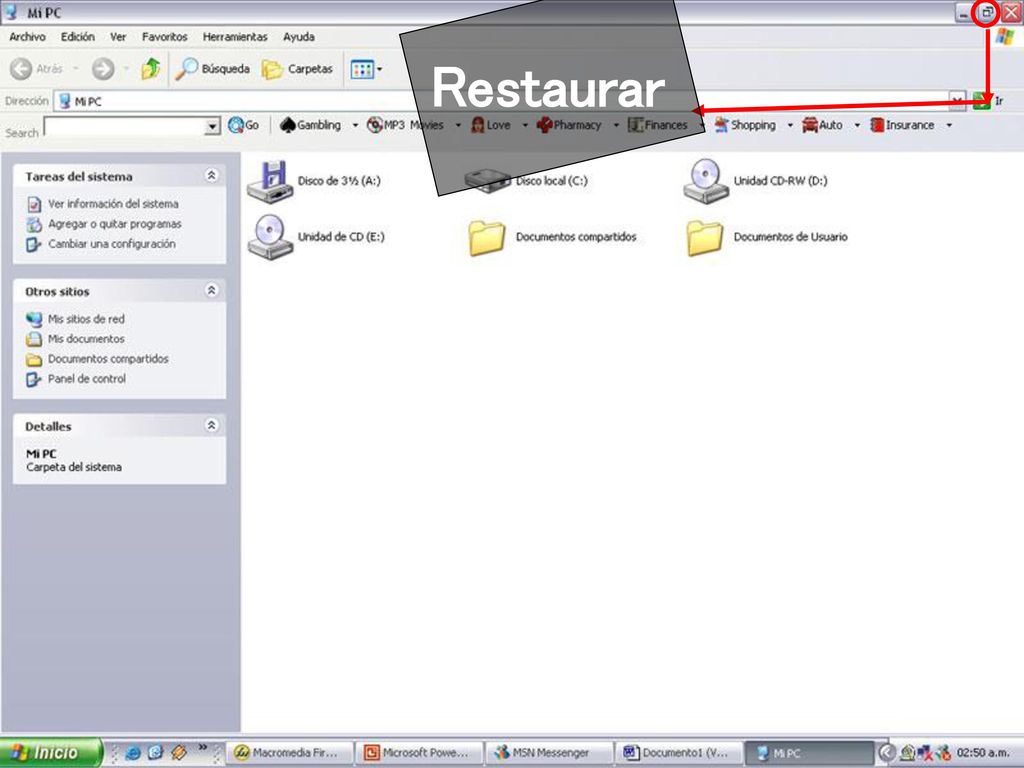Open the Archivo menu

point(27,37)
